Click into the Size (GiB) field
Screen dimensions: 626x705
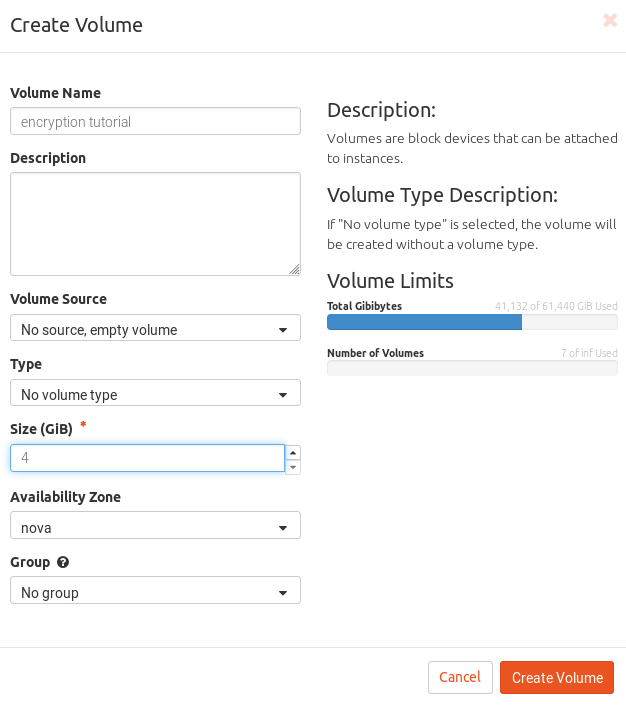coord(147,458)
